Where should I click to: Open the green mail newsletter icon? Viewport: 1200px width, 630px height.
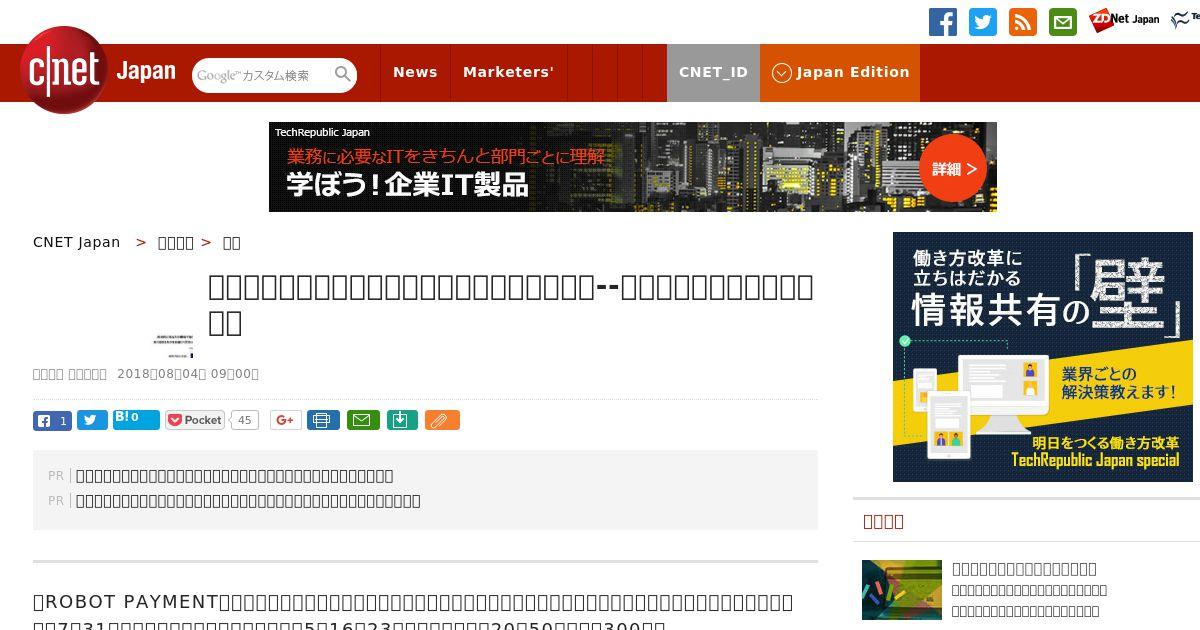1063,22
